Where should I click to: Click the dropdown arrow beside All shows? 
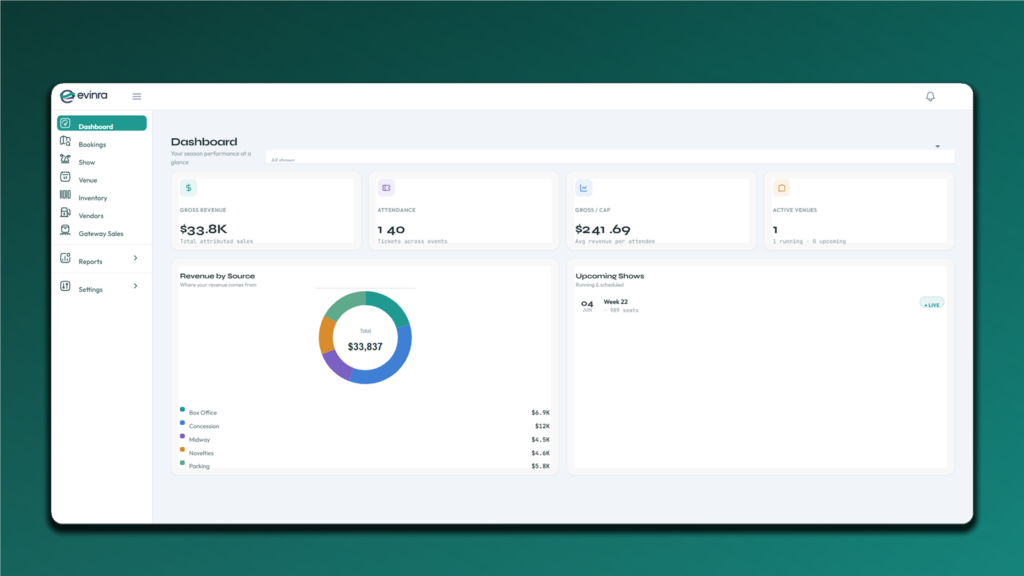937,146
